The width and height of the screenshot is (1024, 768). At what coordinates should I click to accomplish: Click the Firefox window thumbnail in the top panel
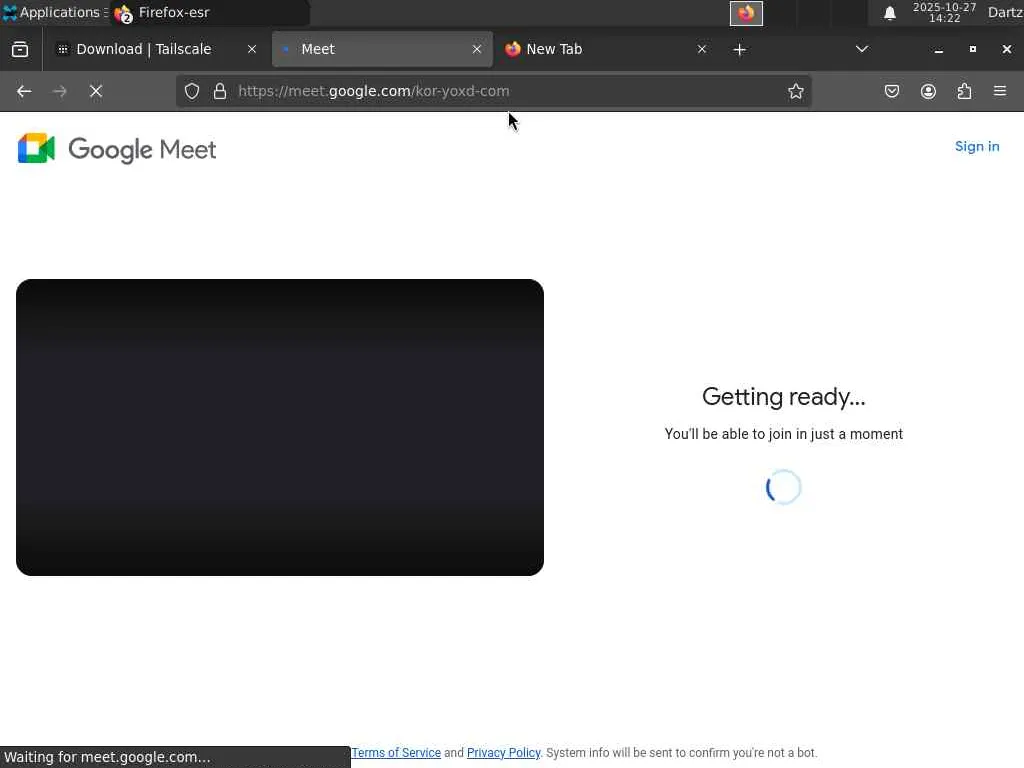(x=746, y=13)
